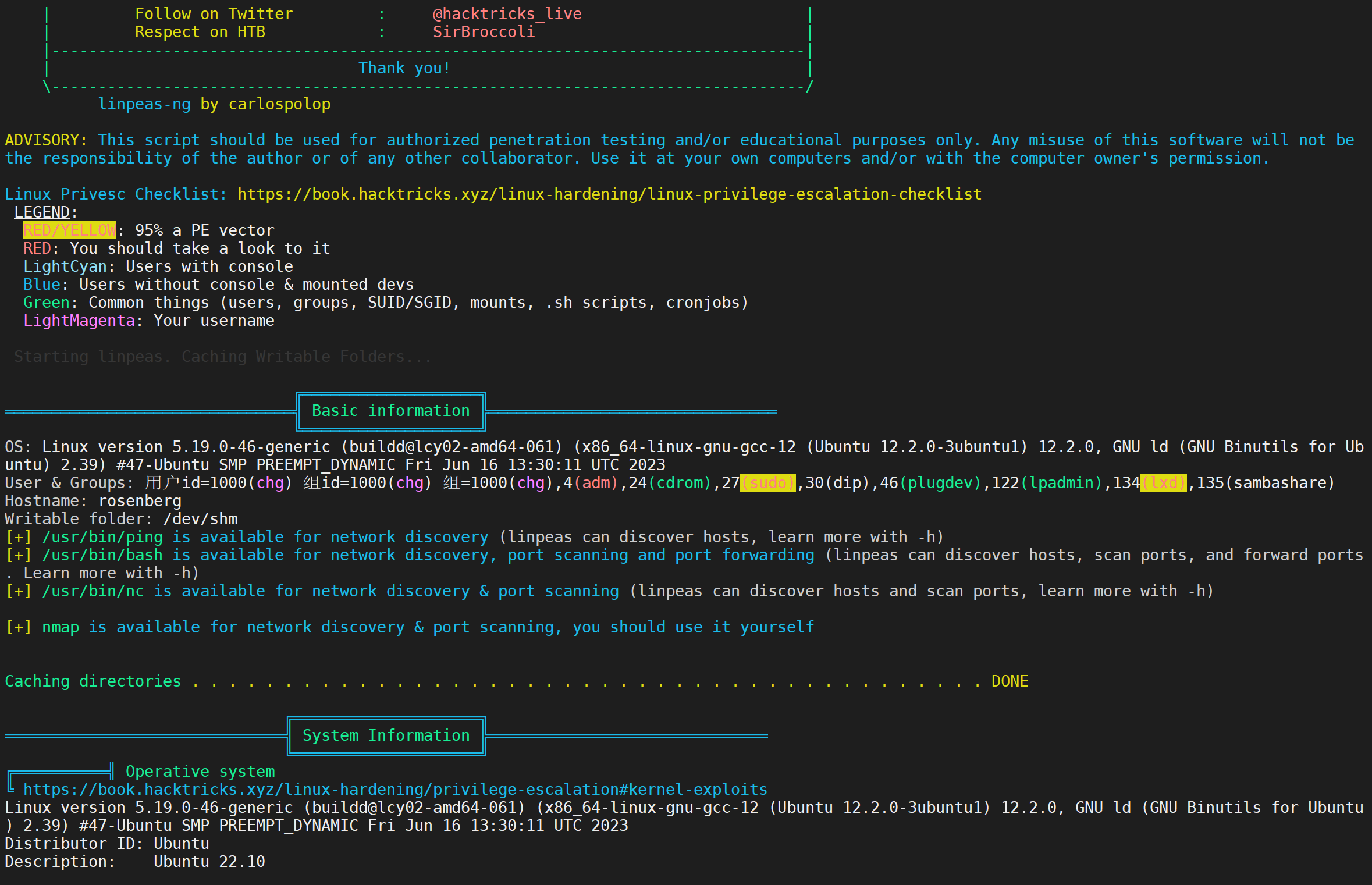This screenshot has width=1372, height=885.
Task: Click the Operative system subsection title
Action: click(200, 772)
